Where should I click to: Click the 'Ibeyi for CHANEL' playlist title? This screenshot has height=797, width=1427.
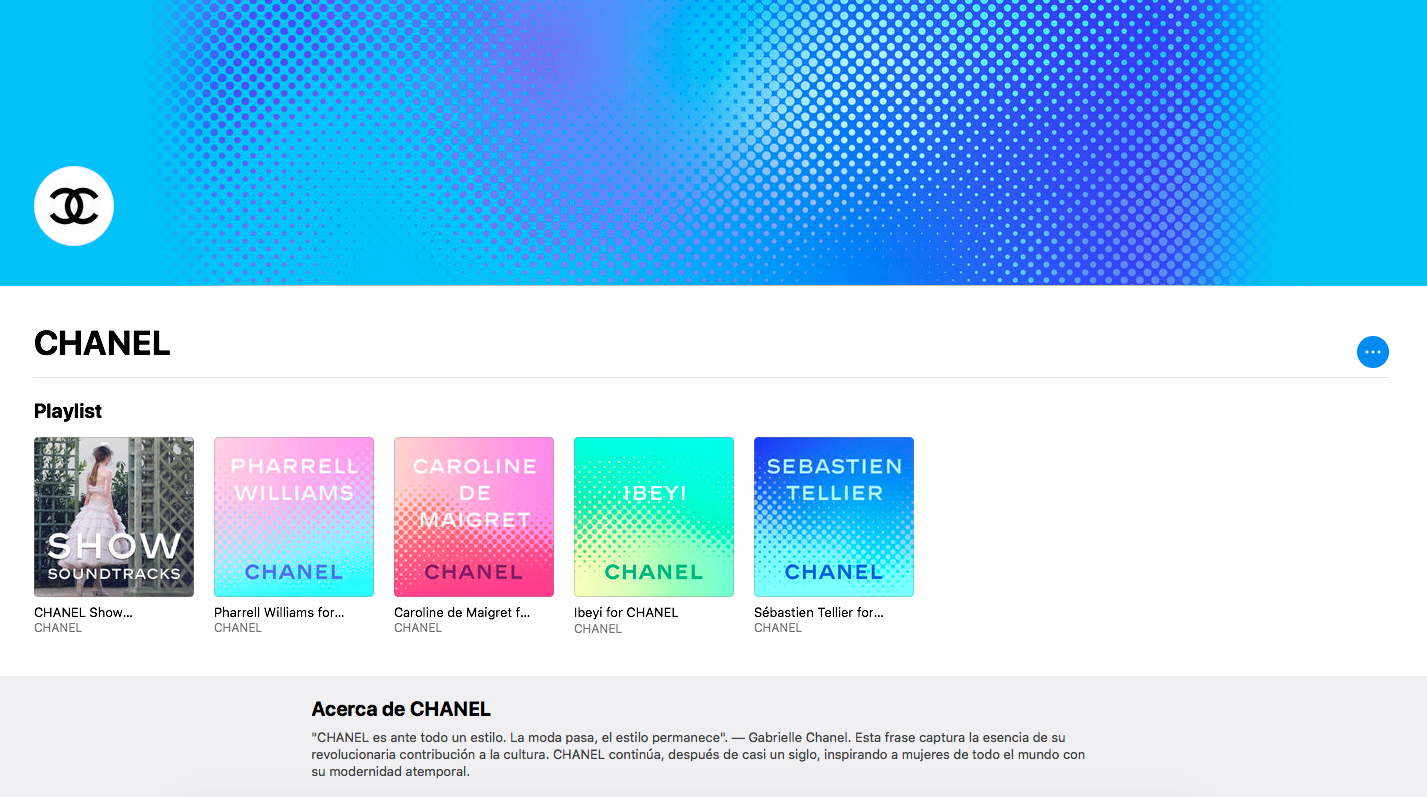626,612
